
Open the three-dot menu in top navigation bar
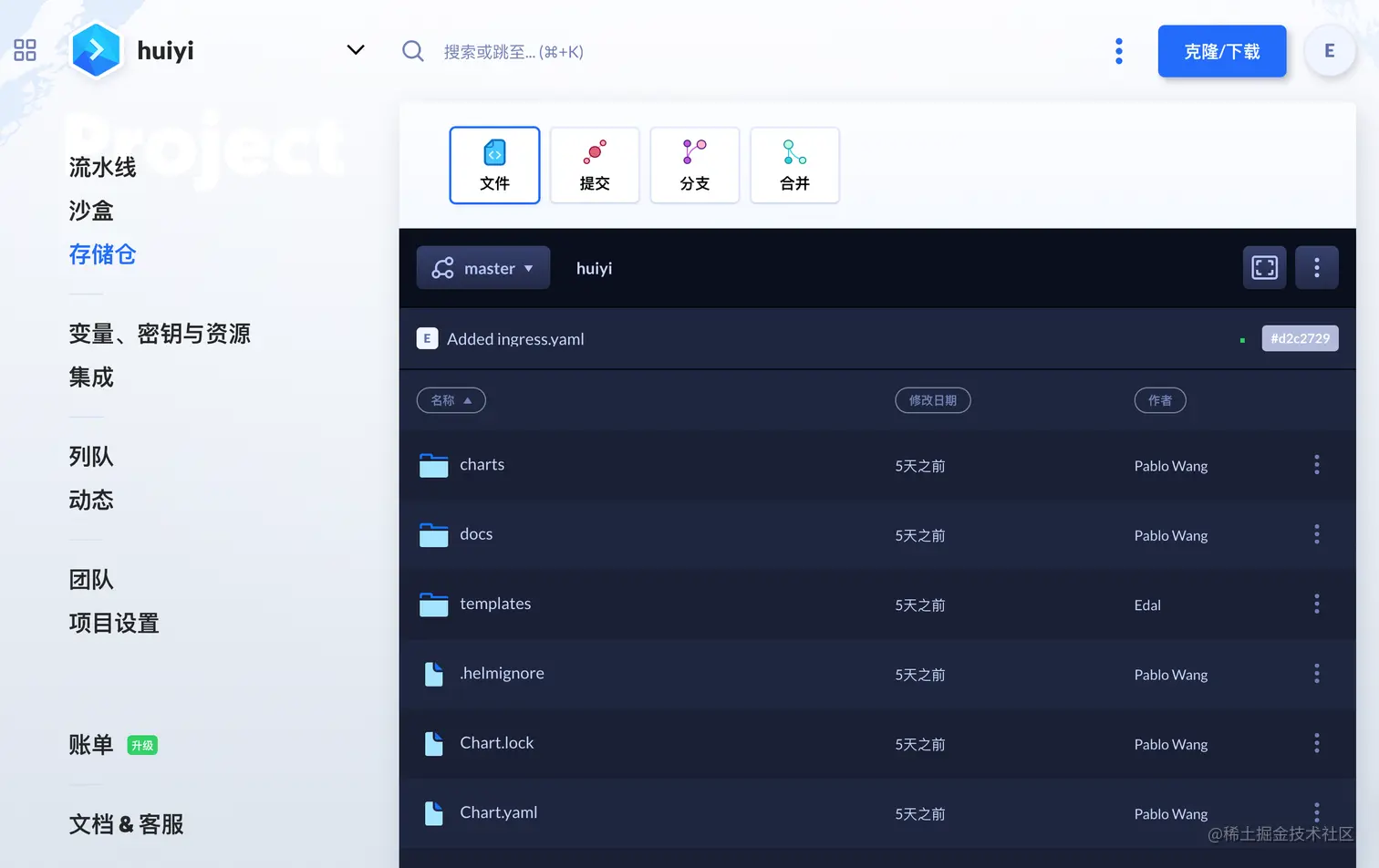click(1118, 51)
